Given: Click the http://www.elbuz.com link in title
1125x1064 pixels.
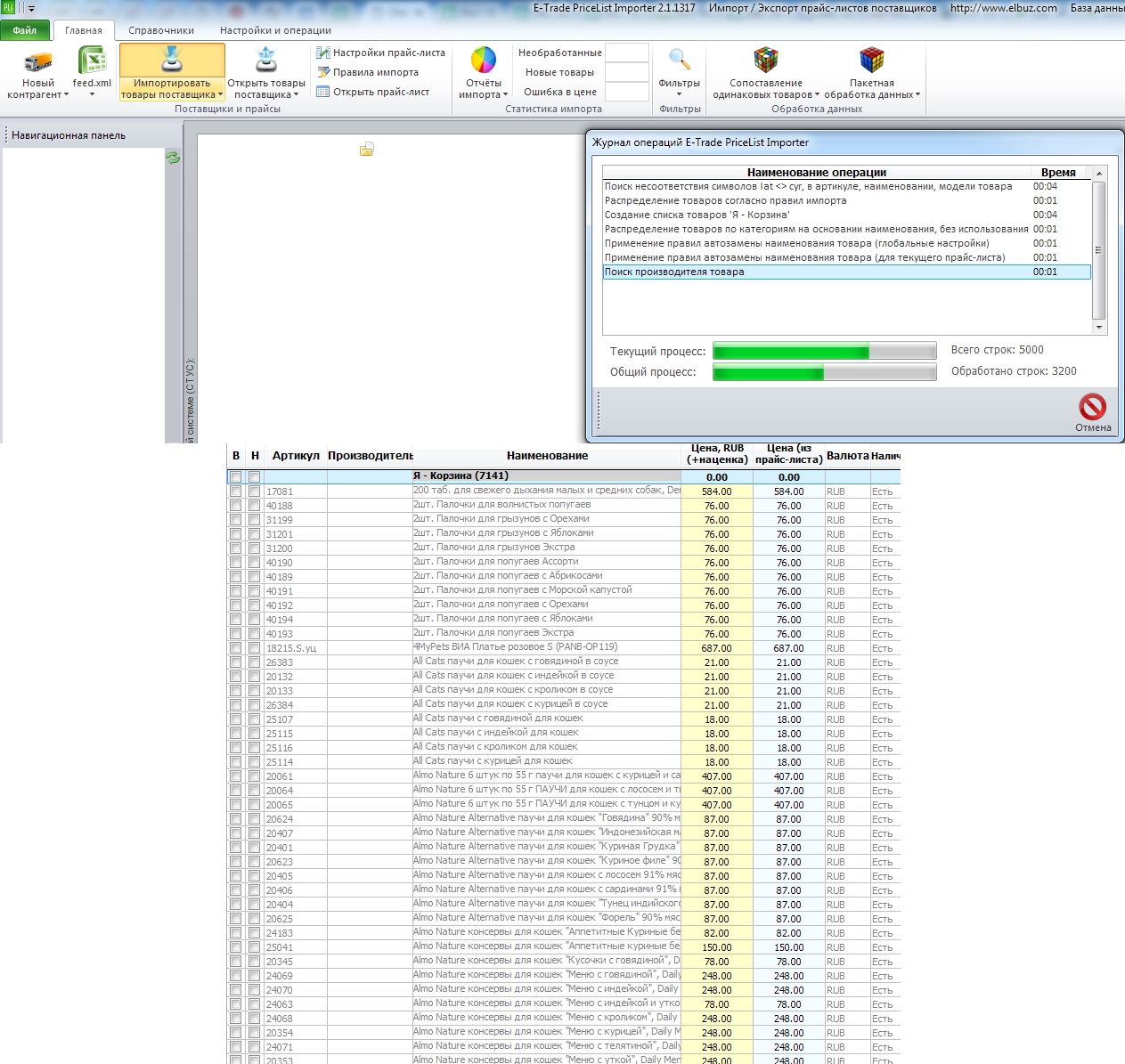Looking at the screenshot, I should [1004, 8].
